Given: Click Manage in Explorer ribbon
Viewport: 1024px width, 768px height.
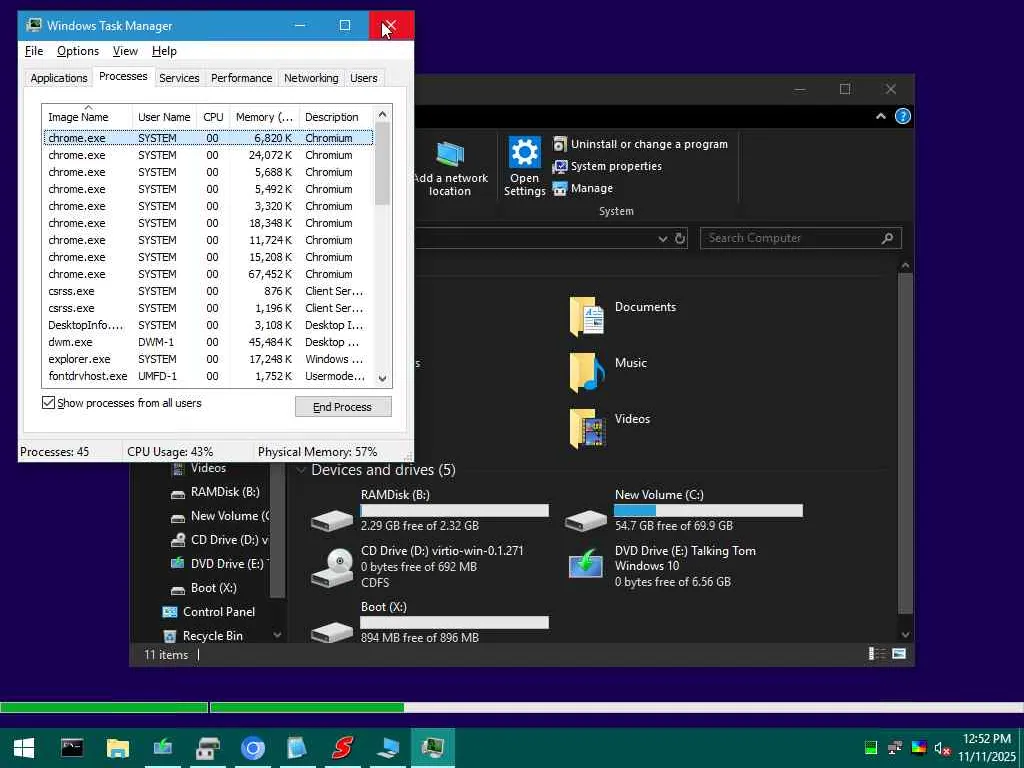Looking at the screenshot, I should (x=583, y=189).
